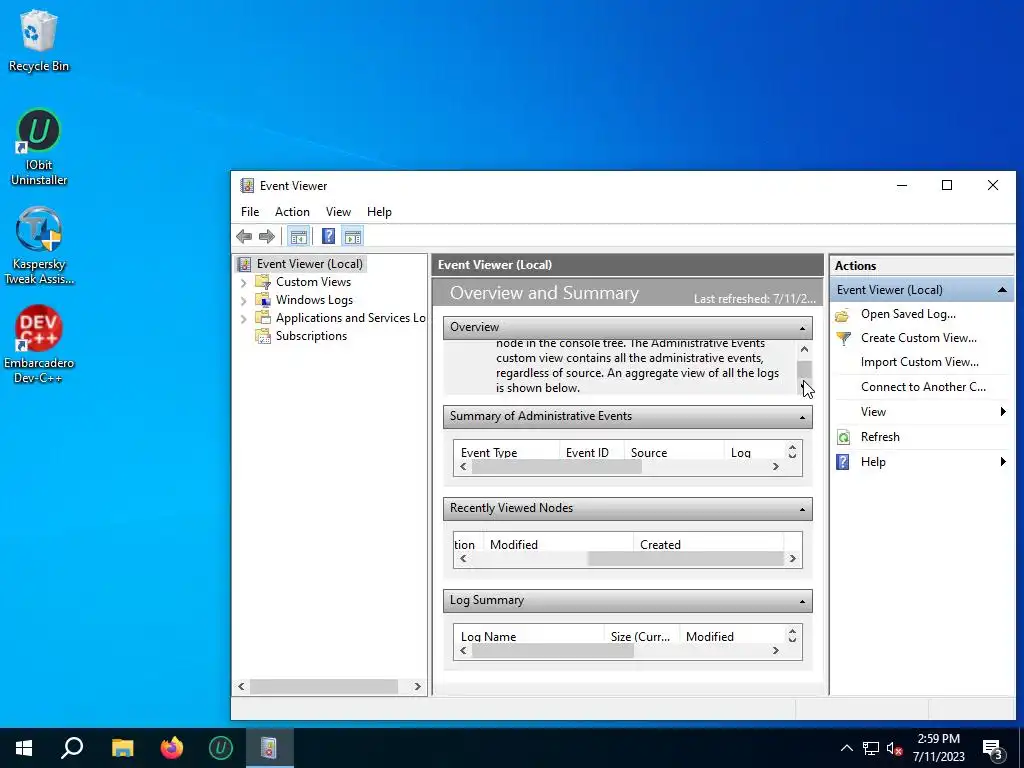The height and width of the screenshot is (768, 1024).
Task: Click the Event ID column header
Action: click(x=592, y=452)
